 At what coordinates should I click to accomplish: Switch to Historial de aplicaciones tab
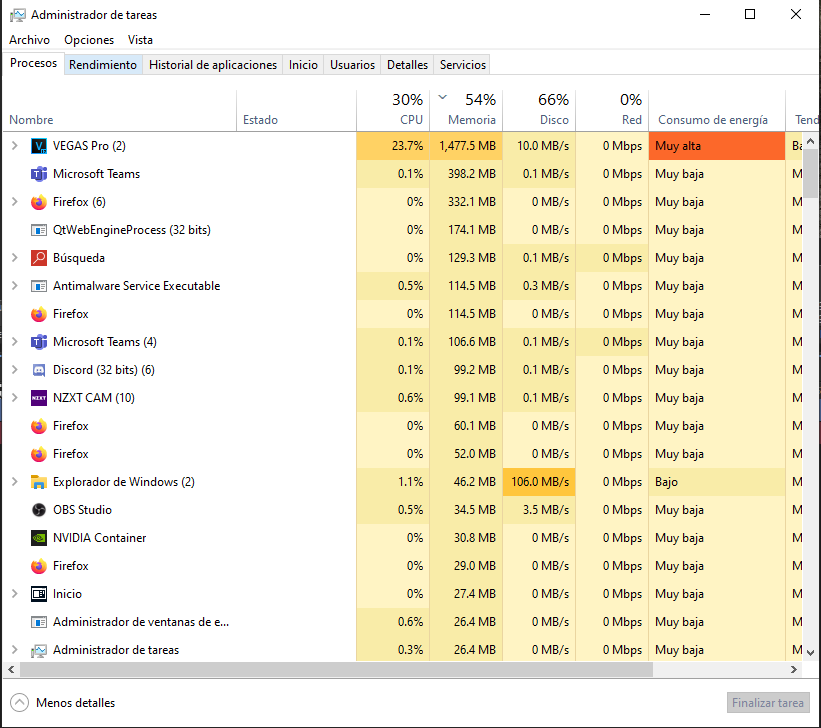coord(213,65)
